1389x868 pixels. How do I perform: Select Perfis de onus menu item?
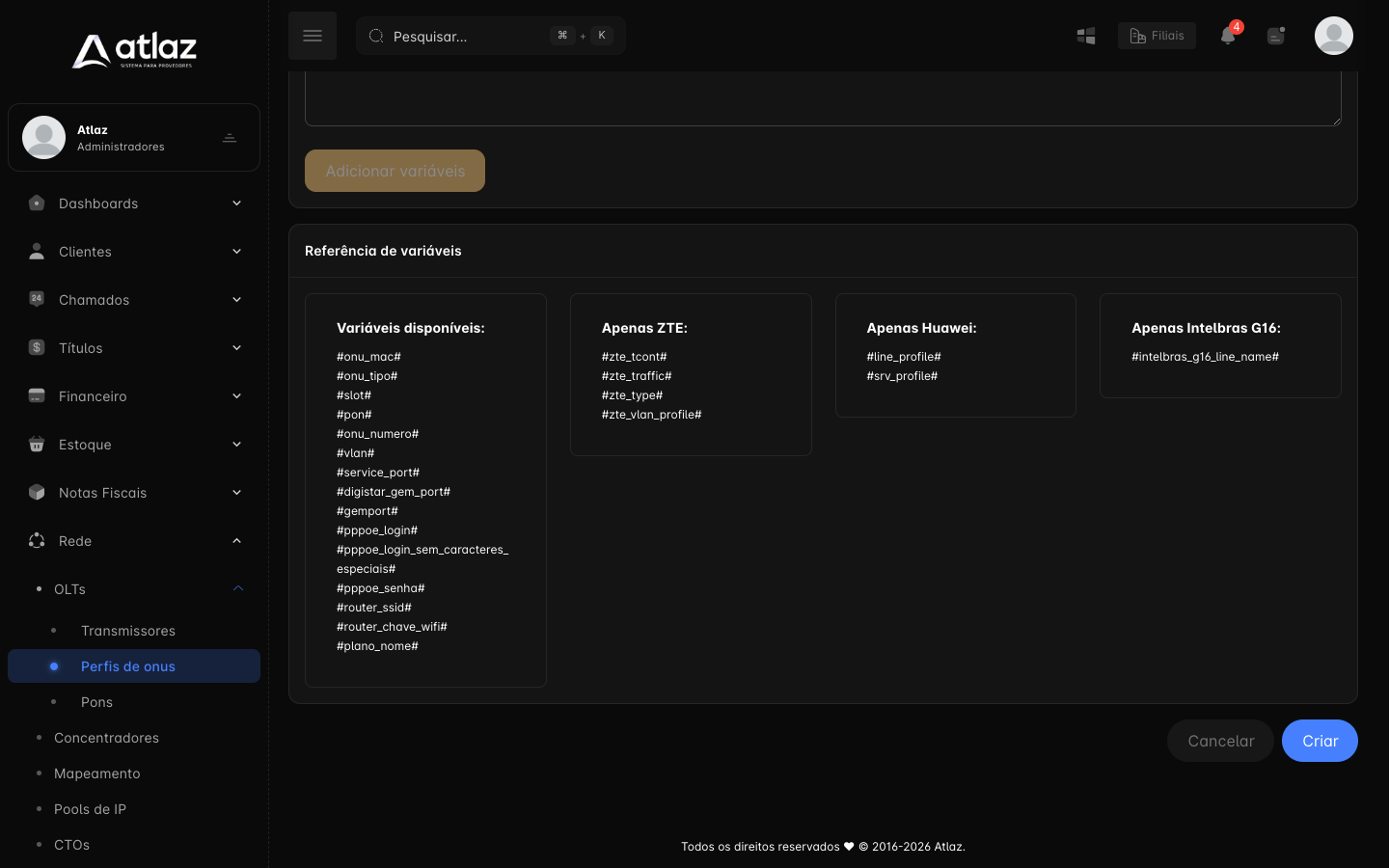[x=134, y=666]
